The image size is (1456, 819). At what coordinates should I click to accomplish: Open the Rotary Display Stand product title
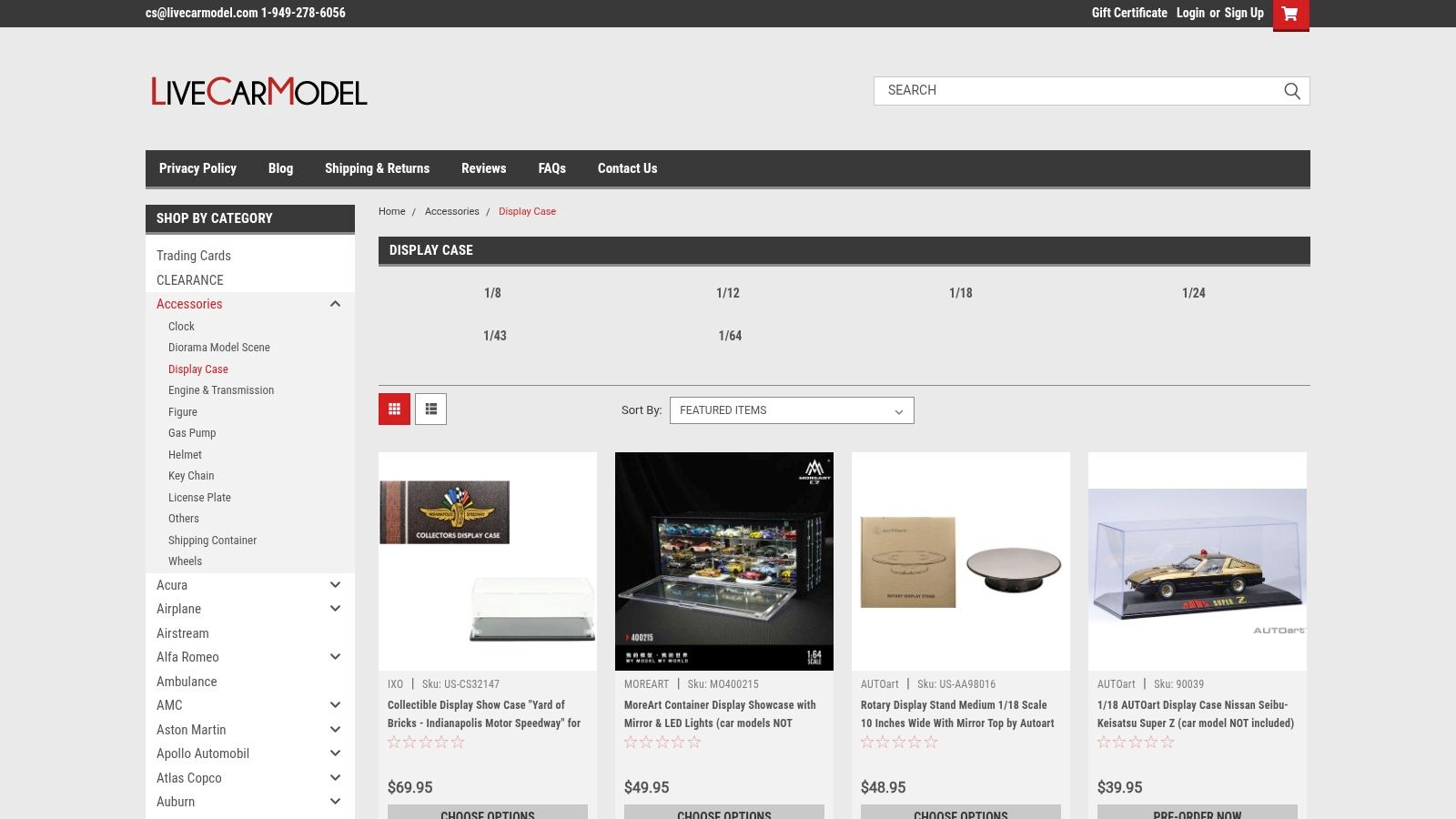point(957,714)
